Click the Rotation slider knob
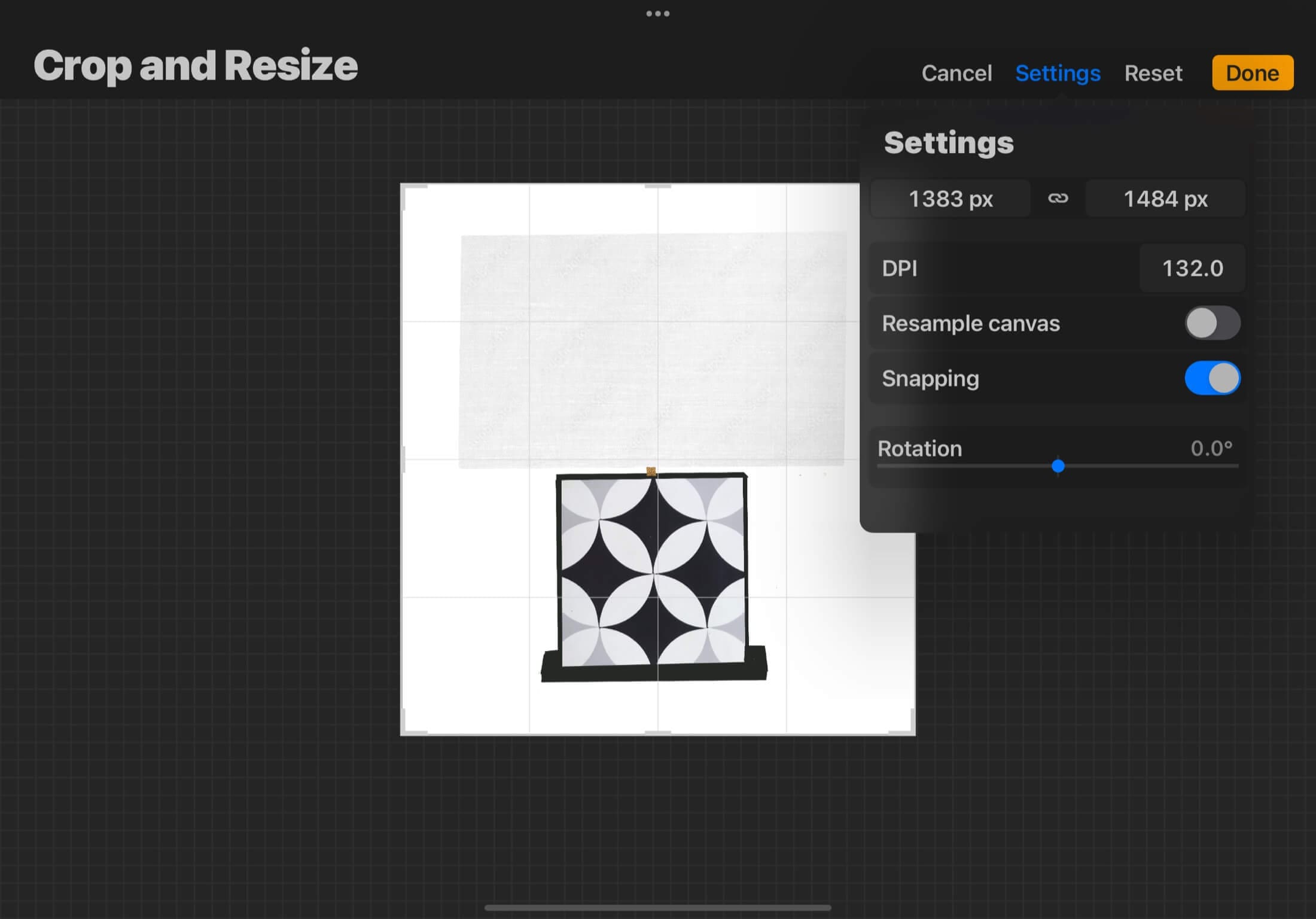1316x919 pixels. coord(1058,466)
